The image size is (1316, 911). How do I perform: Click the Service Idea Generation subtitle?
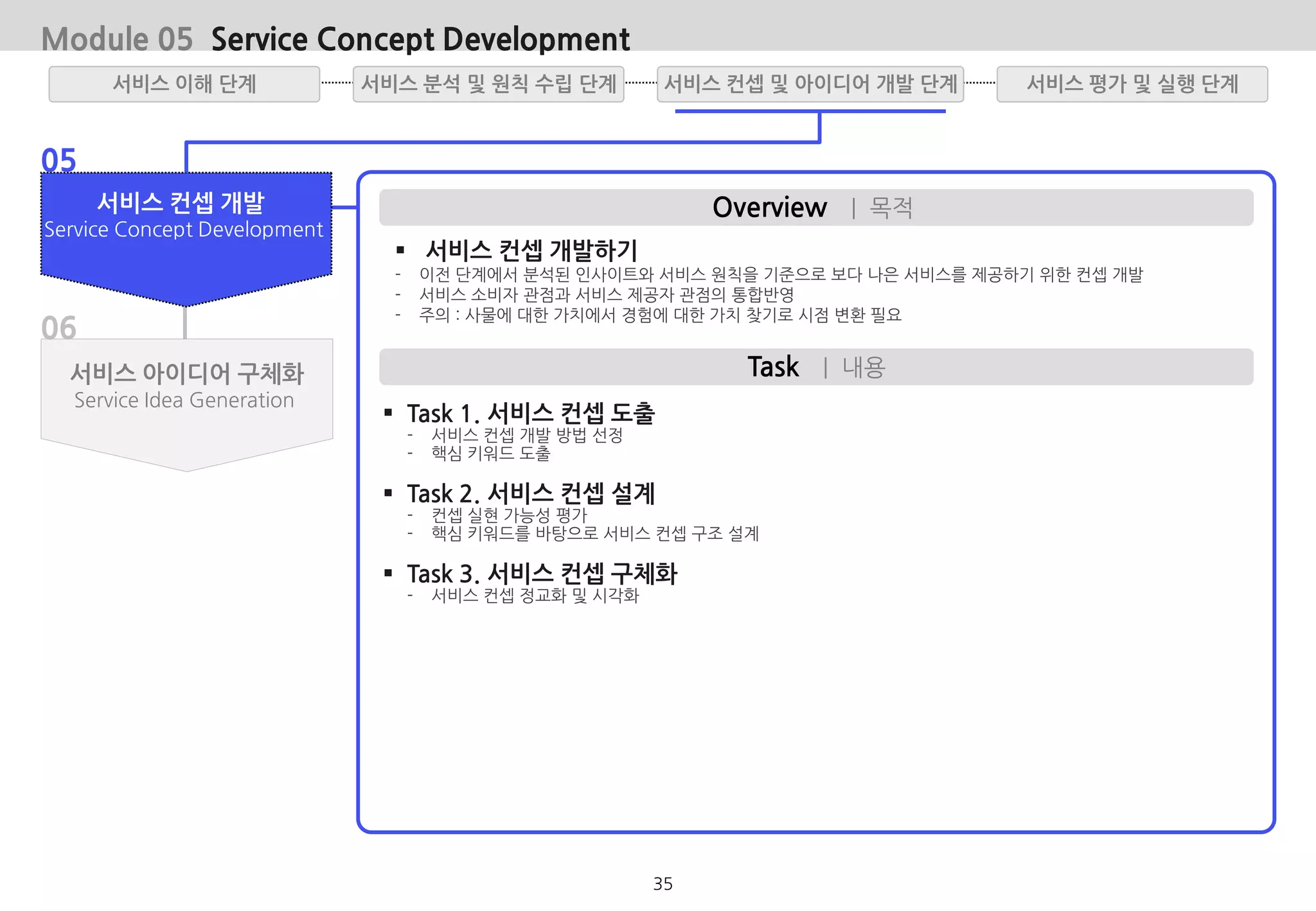(x=184, y=400)
